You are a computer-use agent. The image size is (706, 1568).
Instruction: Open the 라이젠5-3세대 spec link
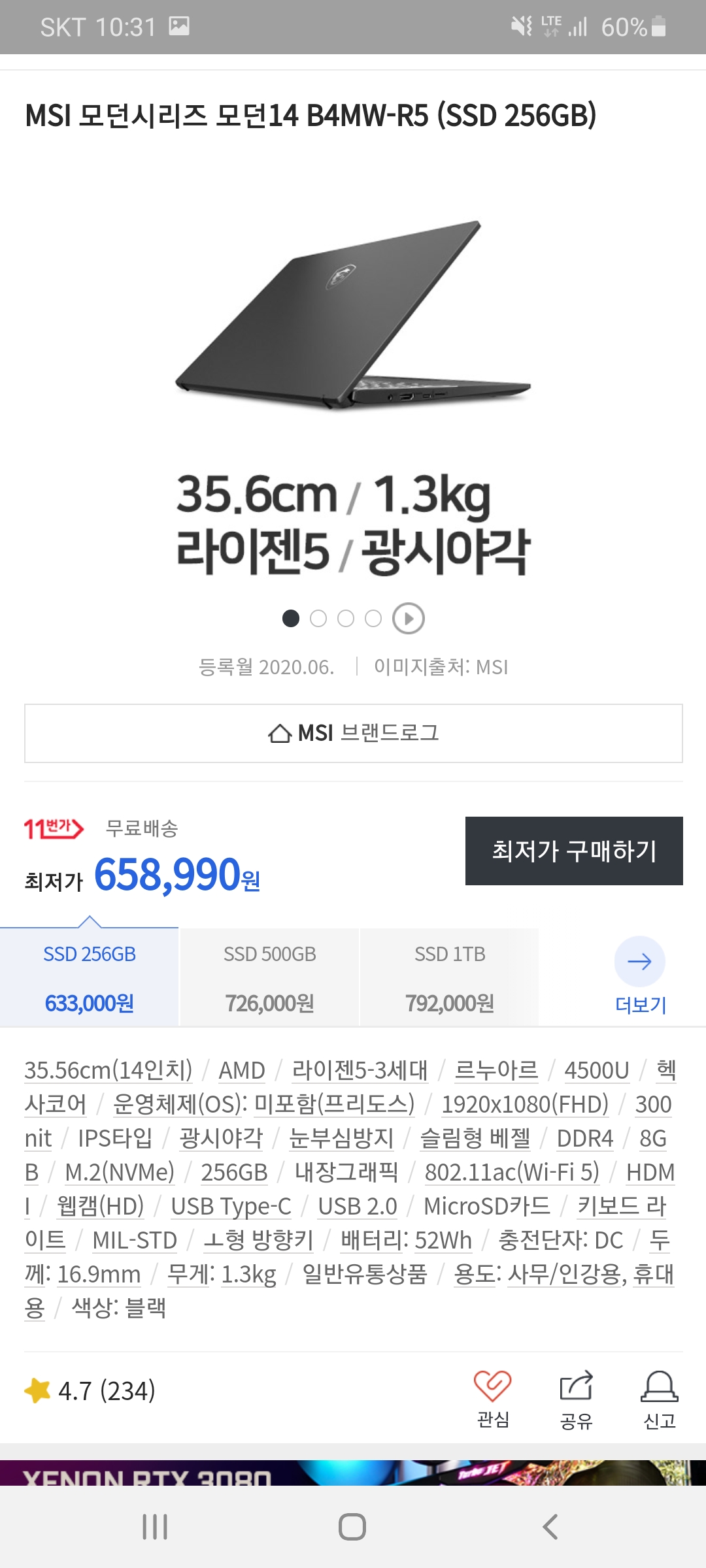[x=360, y=1070]
